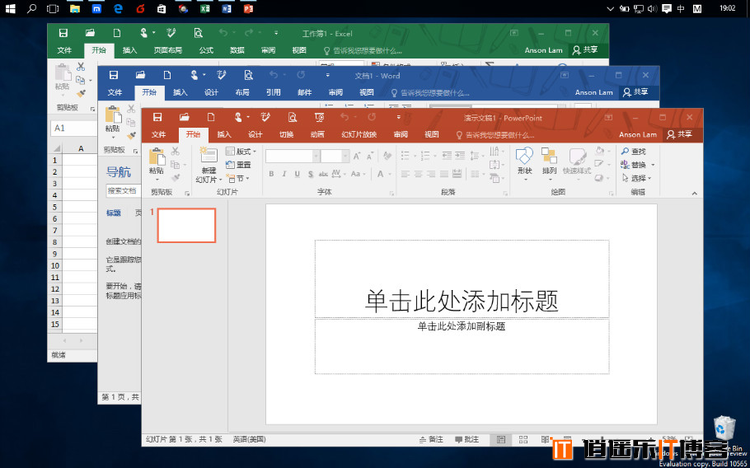Viewport: 750px width, 468px height.
Task: Click the Open folder icon in PowerPoint toolbar
Action: (184, 117)
